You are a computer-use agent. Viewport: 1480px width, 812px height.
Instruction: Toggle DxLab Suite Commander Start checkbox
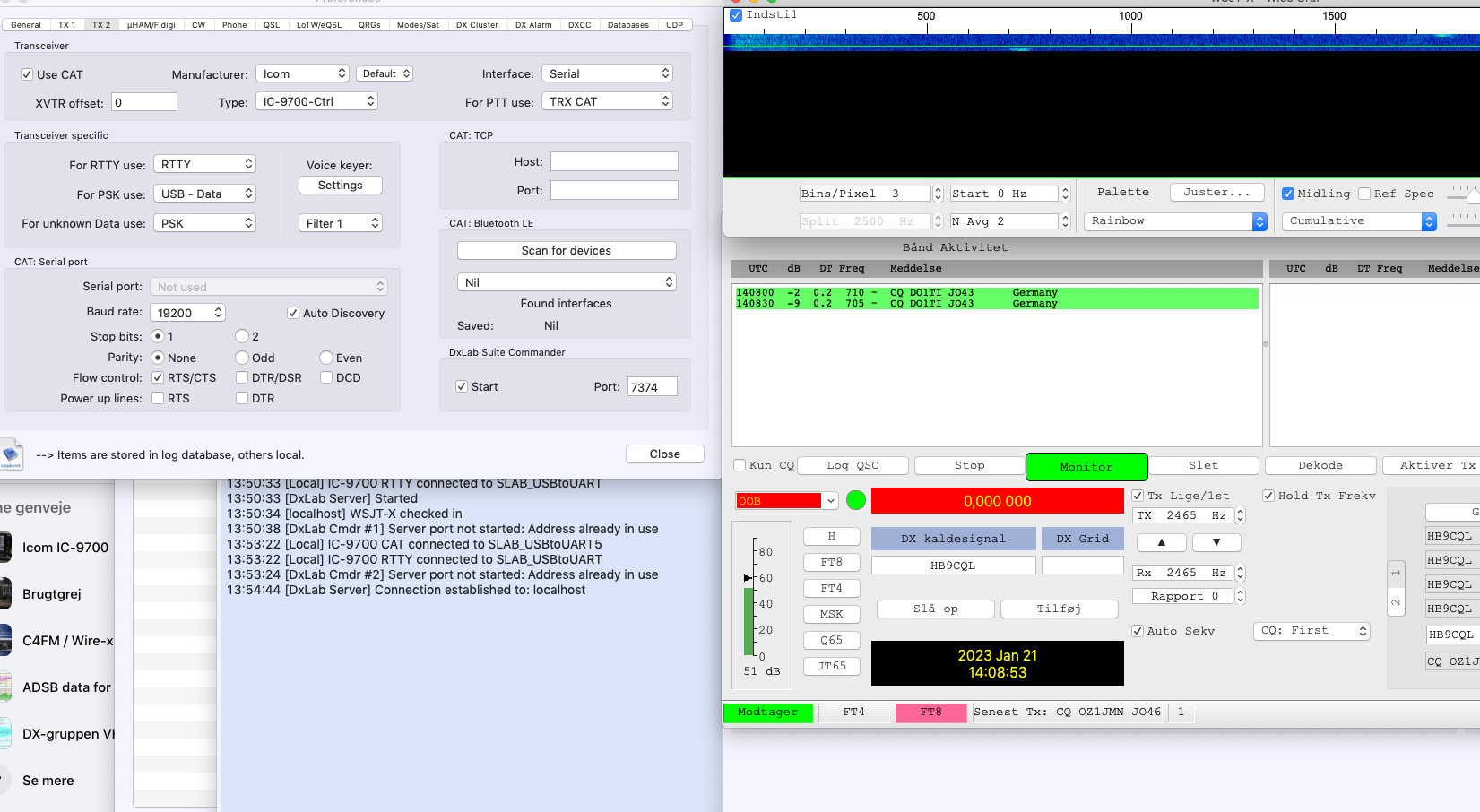point(462,386)
